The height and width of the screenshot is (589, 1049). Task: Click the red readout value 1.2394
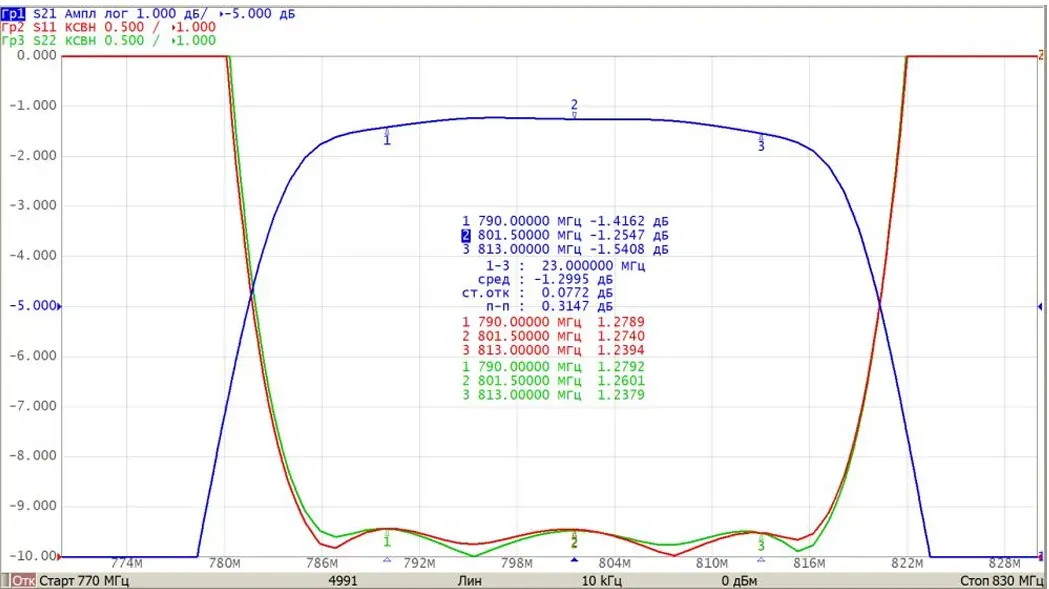click(x=621, y=350)
